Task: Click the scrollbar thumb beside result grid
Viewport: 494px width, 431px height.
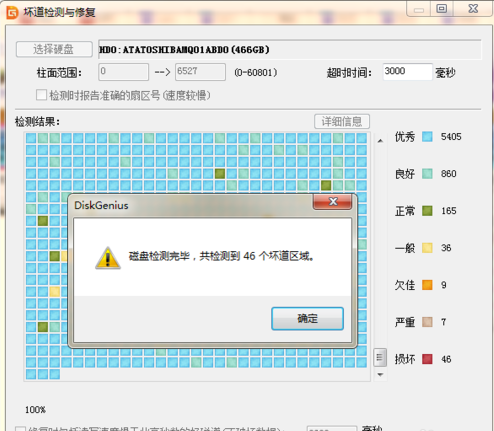Action: point(380,358)
